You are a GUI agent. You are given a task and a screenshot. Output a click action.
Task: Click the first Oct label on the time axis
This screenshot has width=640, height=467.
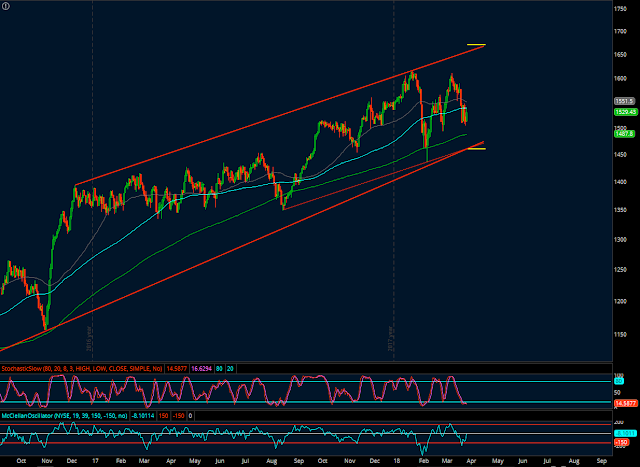pyautogui.click(x=21, y=461)
